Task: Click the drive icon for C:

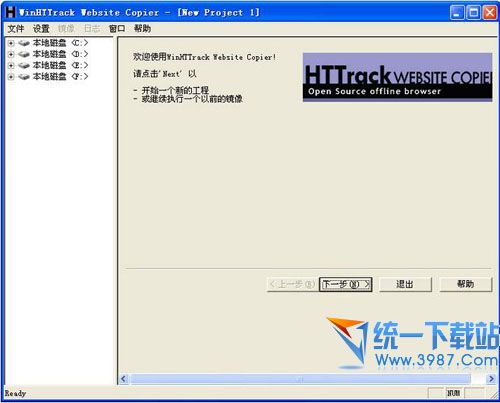Action: (x=24, y=43)
